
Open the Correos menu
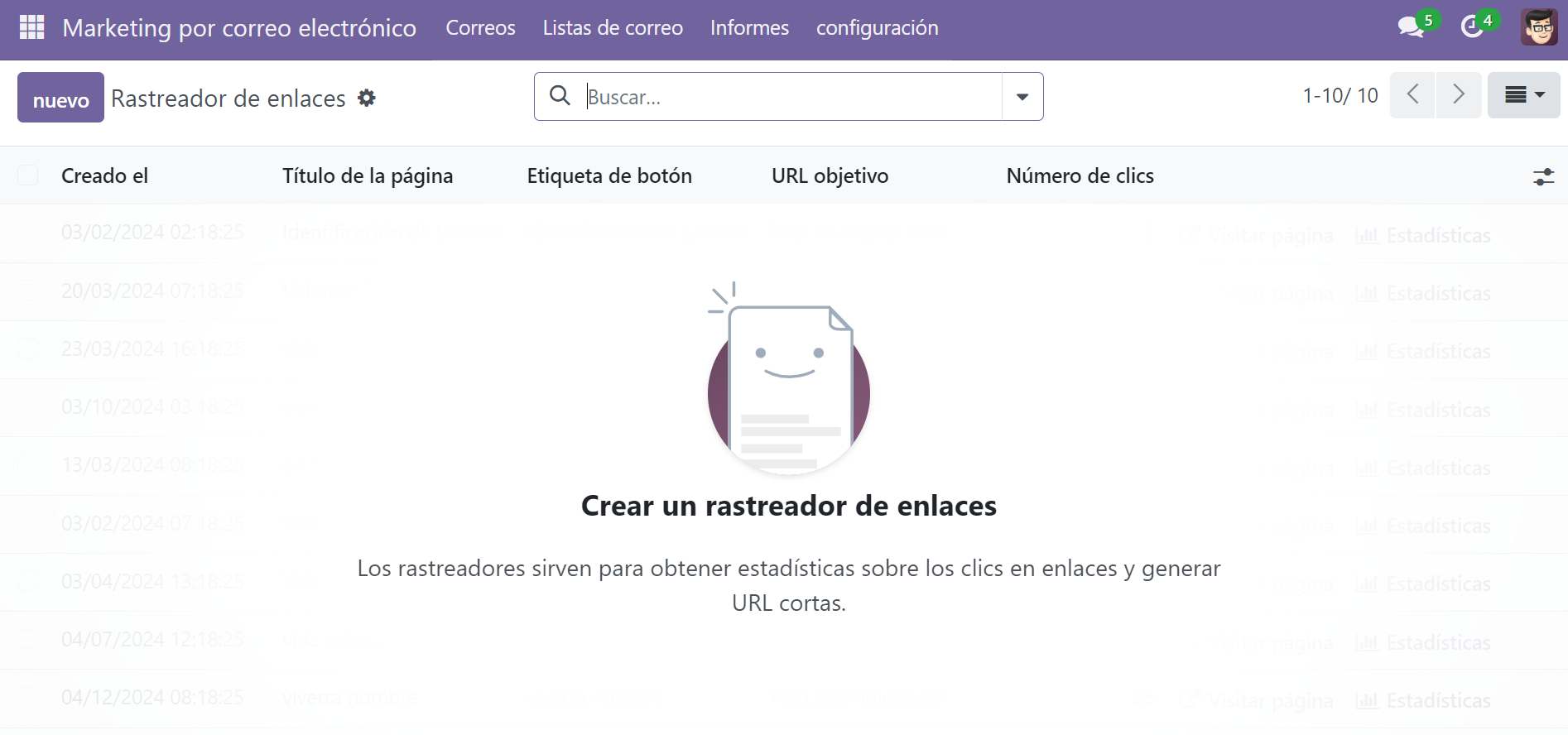[480, 28]
